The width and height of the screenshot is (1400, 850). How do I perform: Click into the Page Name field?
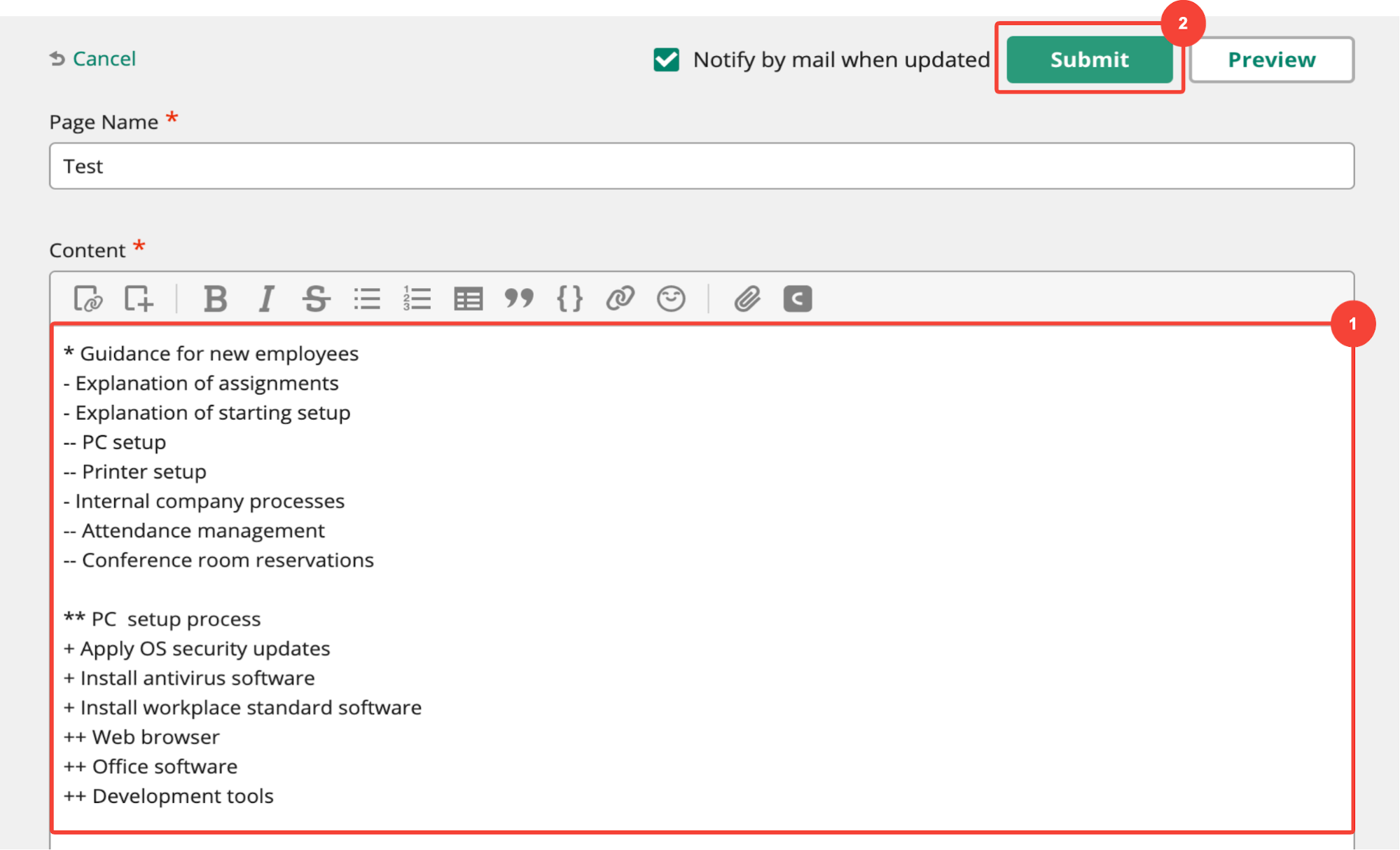coord(700,166)
